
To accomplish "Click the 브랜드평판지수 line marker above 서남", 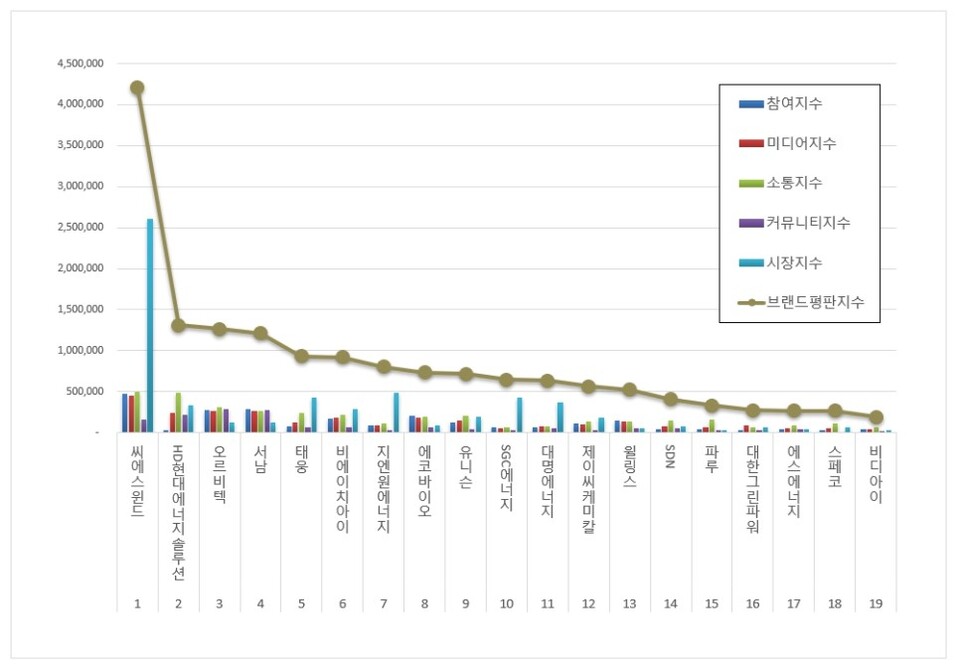I will pos(260,333).
